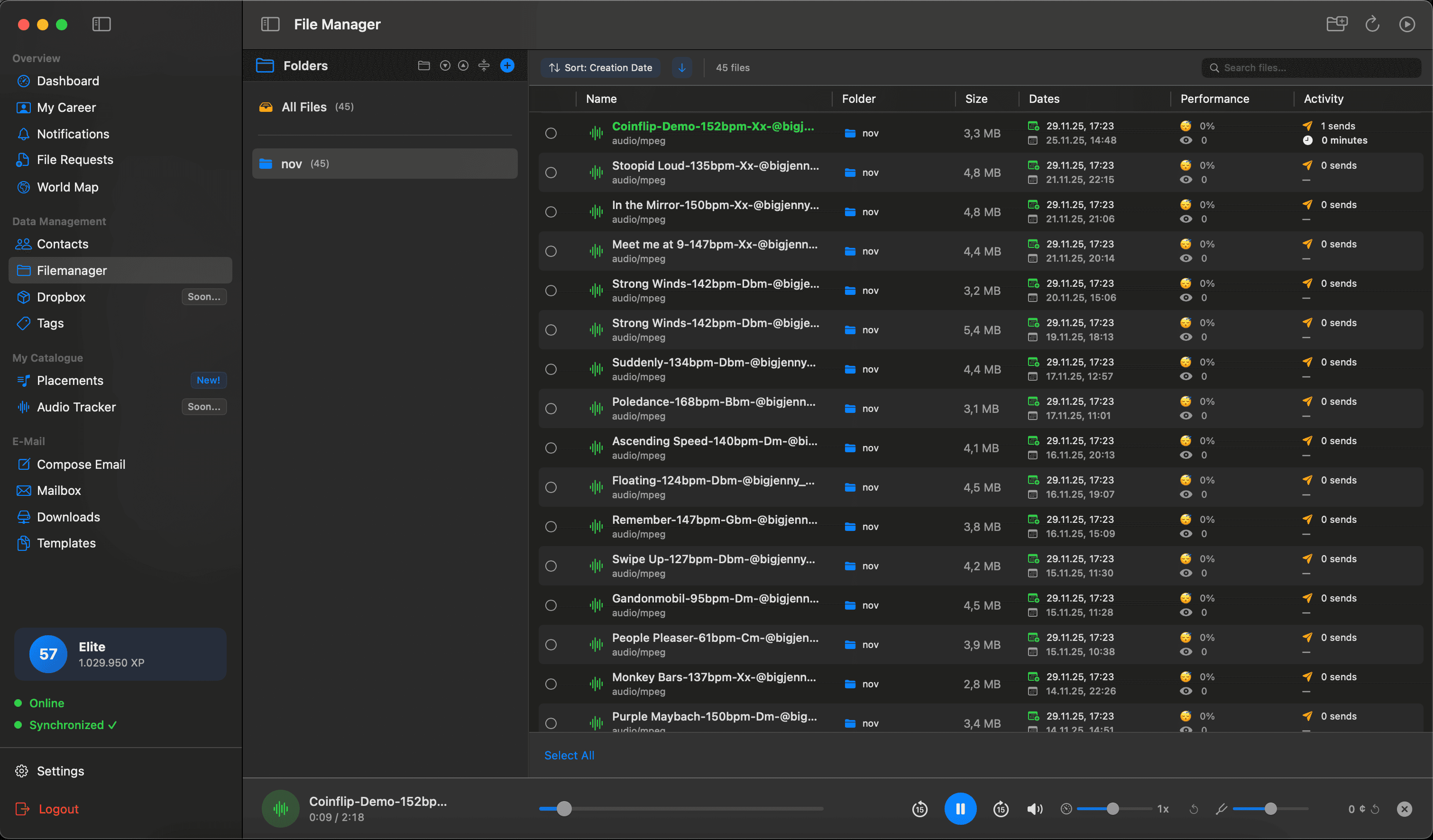
Task: Open the Settings option
Action: tap(60, 771)
